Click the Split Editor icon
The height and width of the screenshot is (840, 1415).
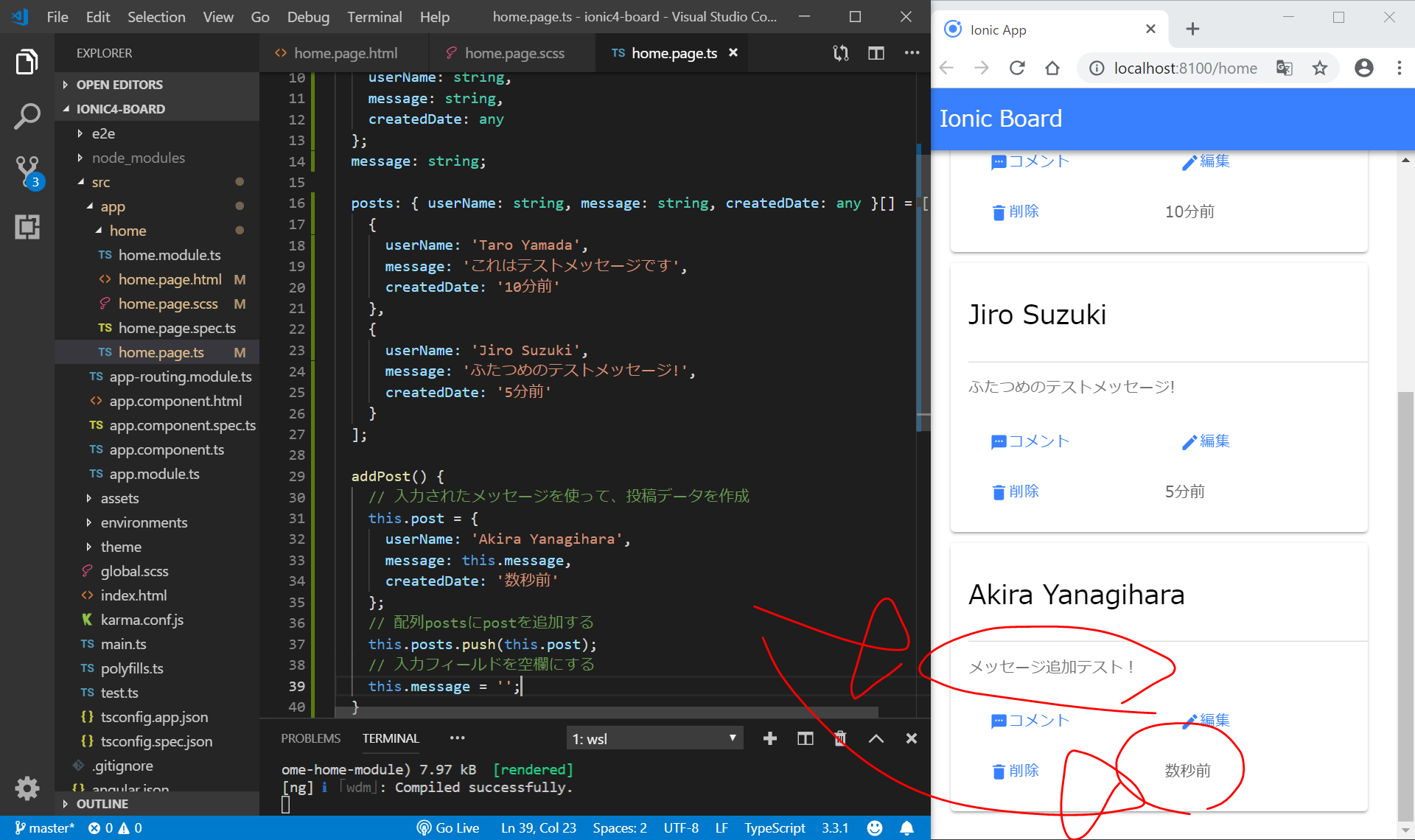[876, 53]
